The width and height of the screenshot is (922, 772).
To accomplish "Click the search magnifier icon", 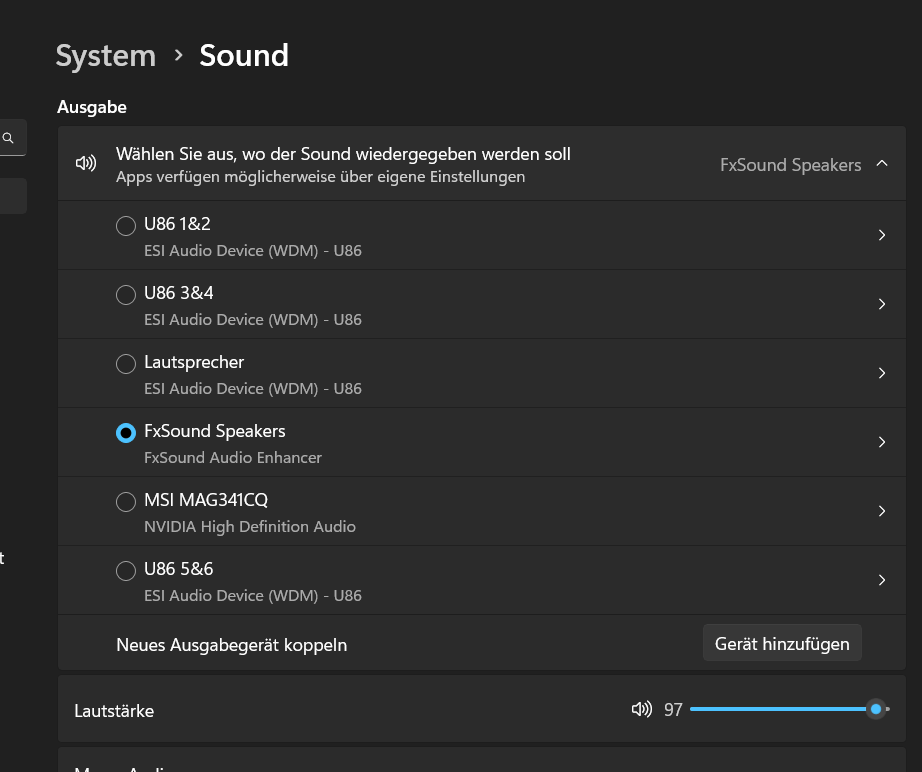I will point(8,138).
